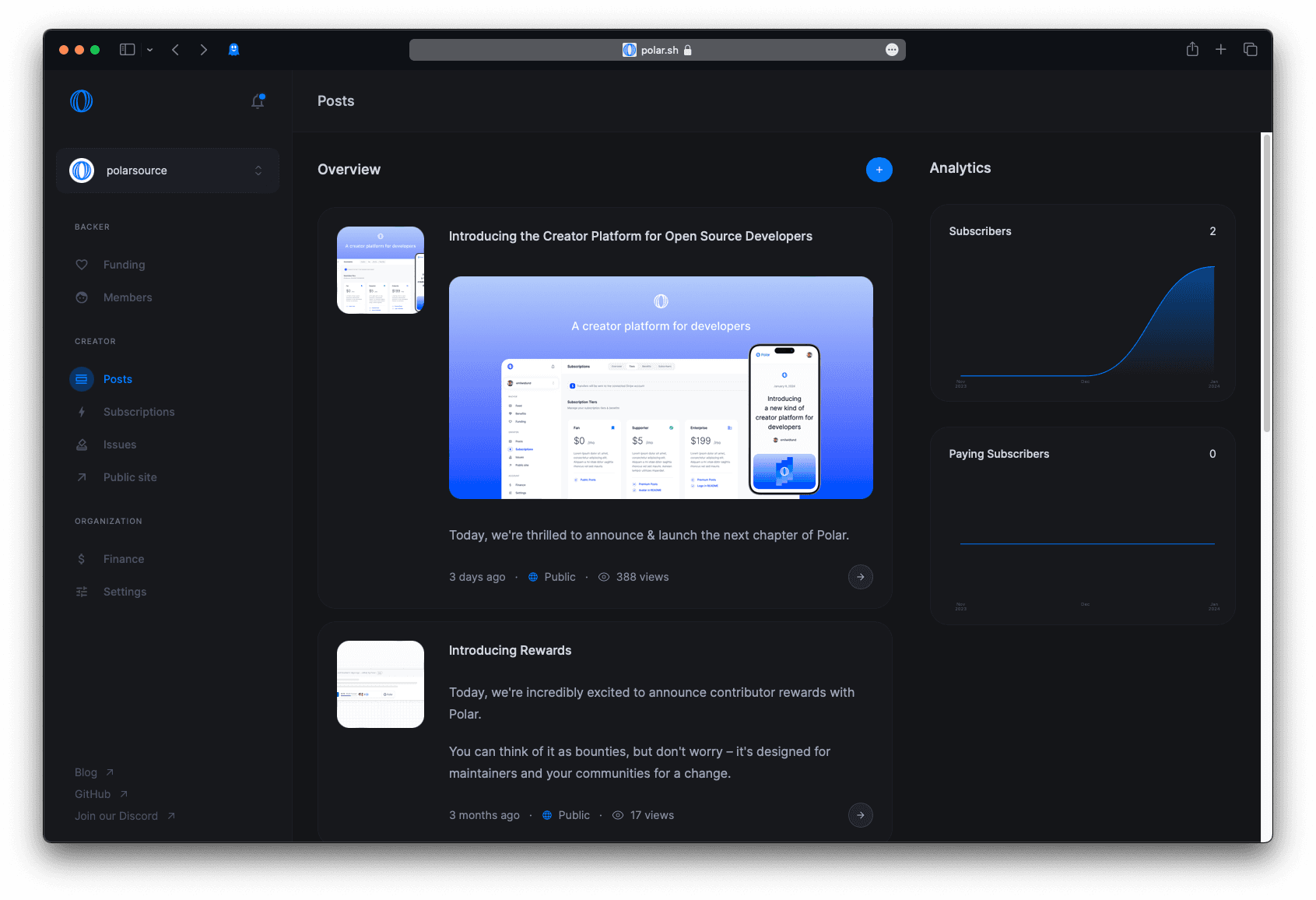Create a new post with plus button
1316x900 pixels.
879,170
